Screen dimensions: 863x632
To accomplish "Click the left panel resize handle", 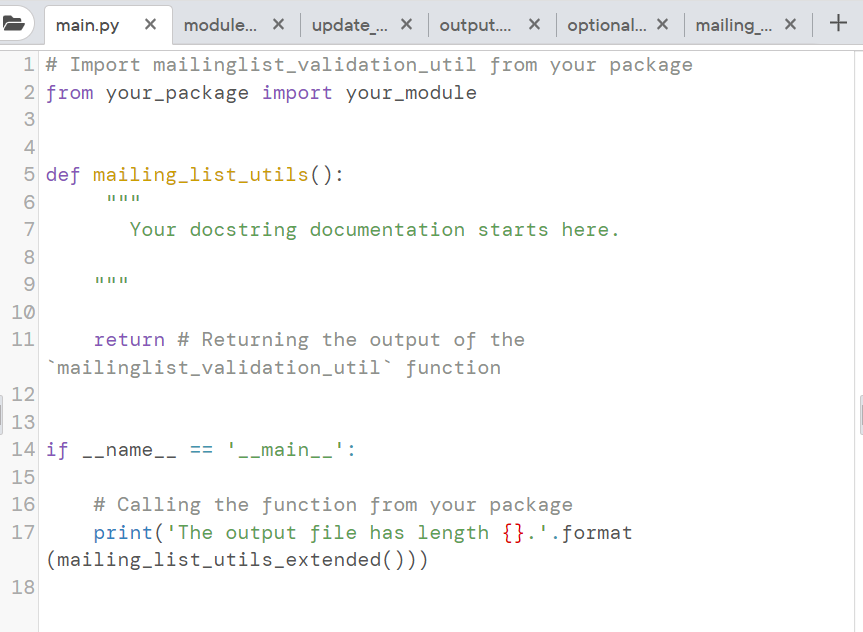I will tap(1, 415).
